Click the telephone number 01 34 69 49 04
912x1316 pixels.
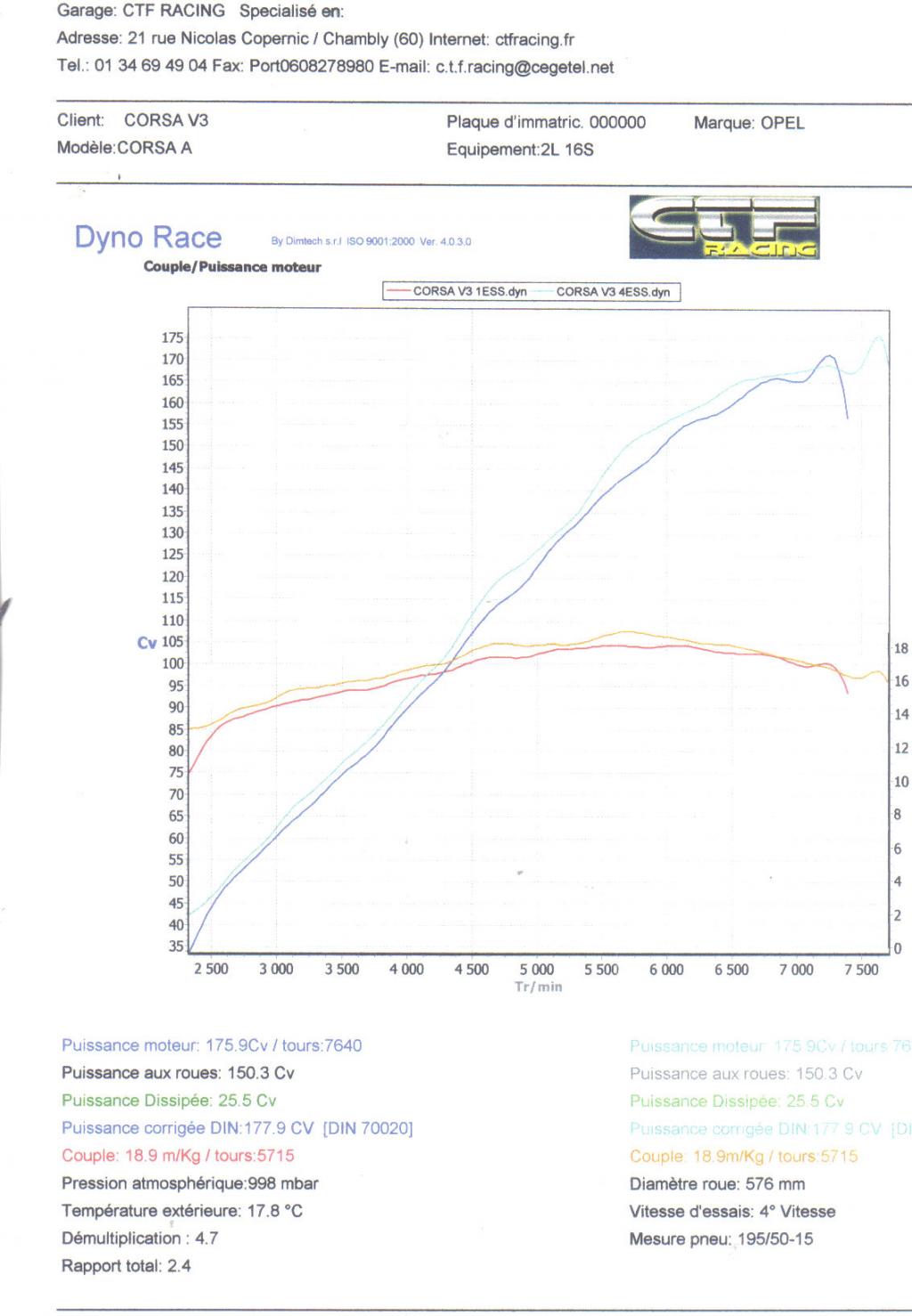point(151,66)
